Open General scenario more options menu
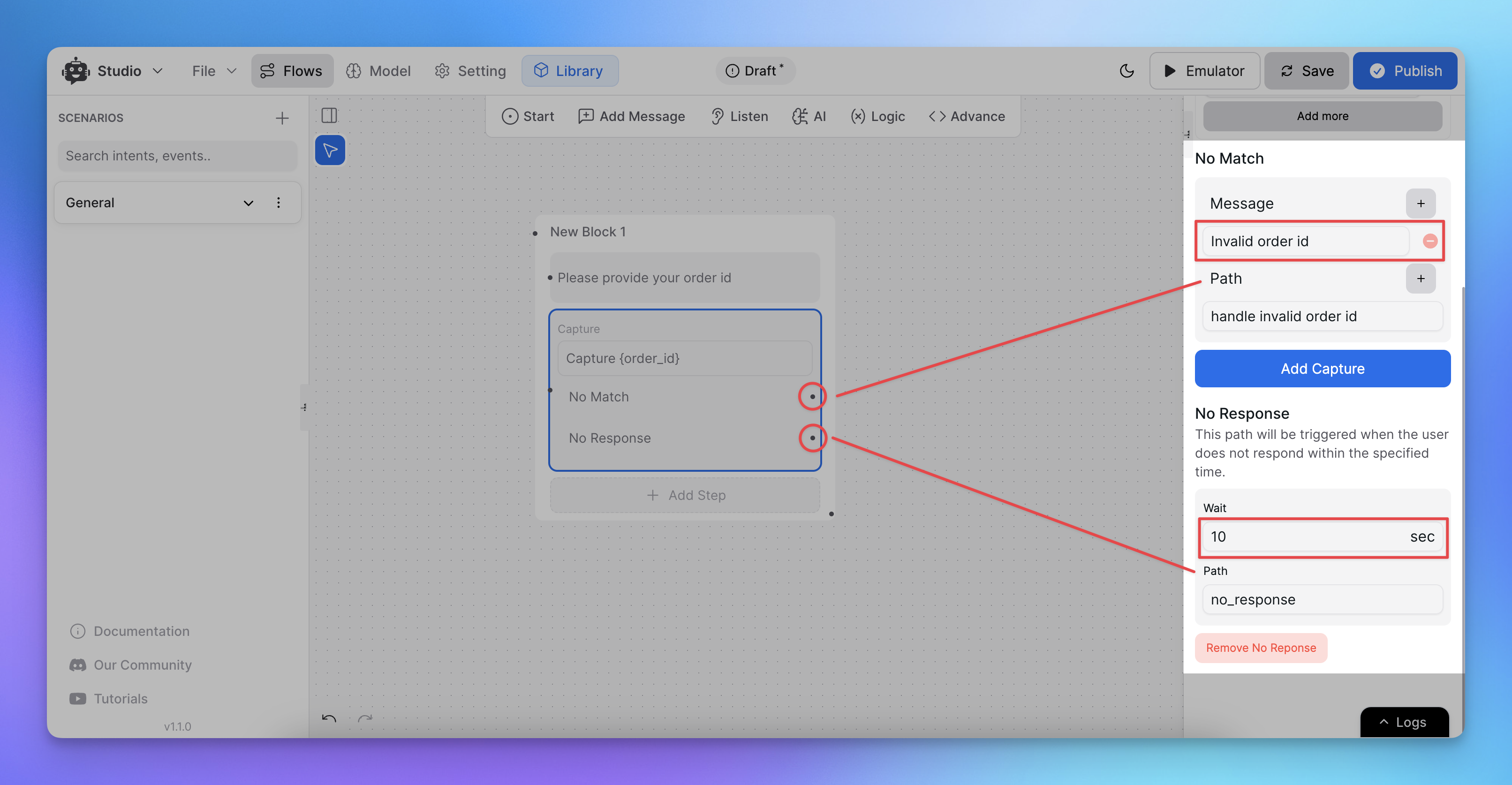 coord(278,203)
